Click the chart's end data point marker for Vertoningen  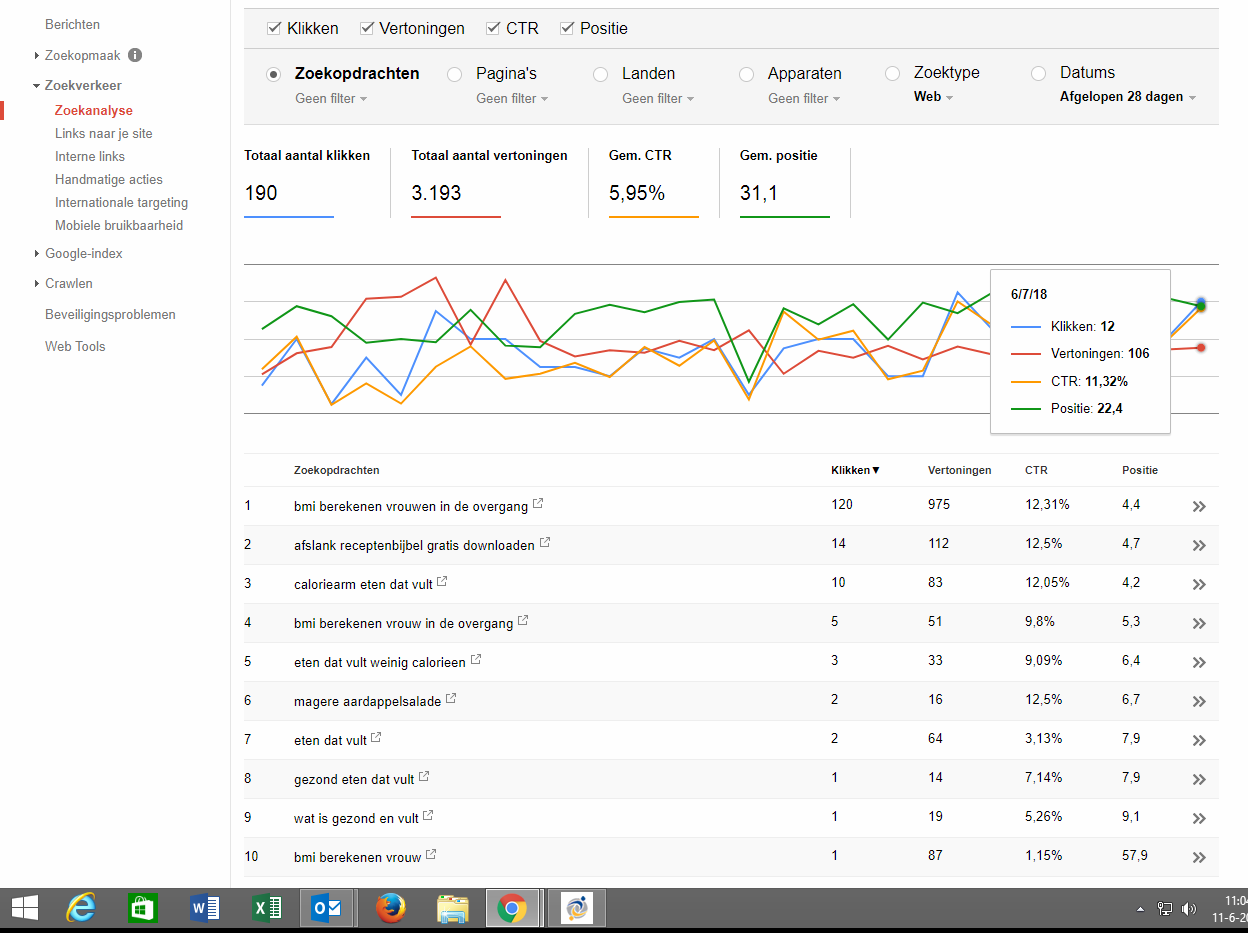[1200, 347]
